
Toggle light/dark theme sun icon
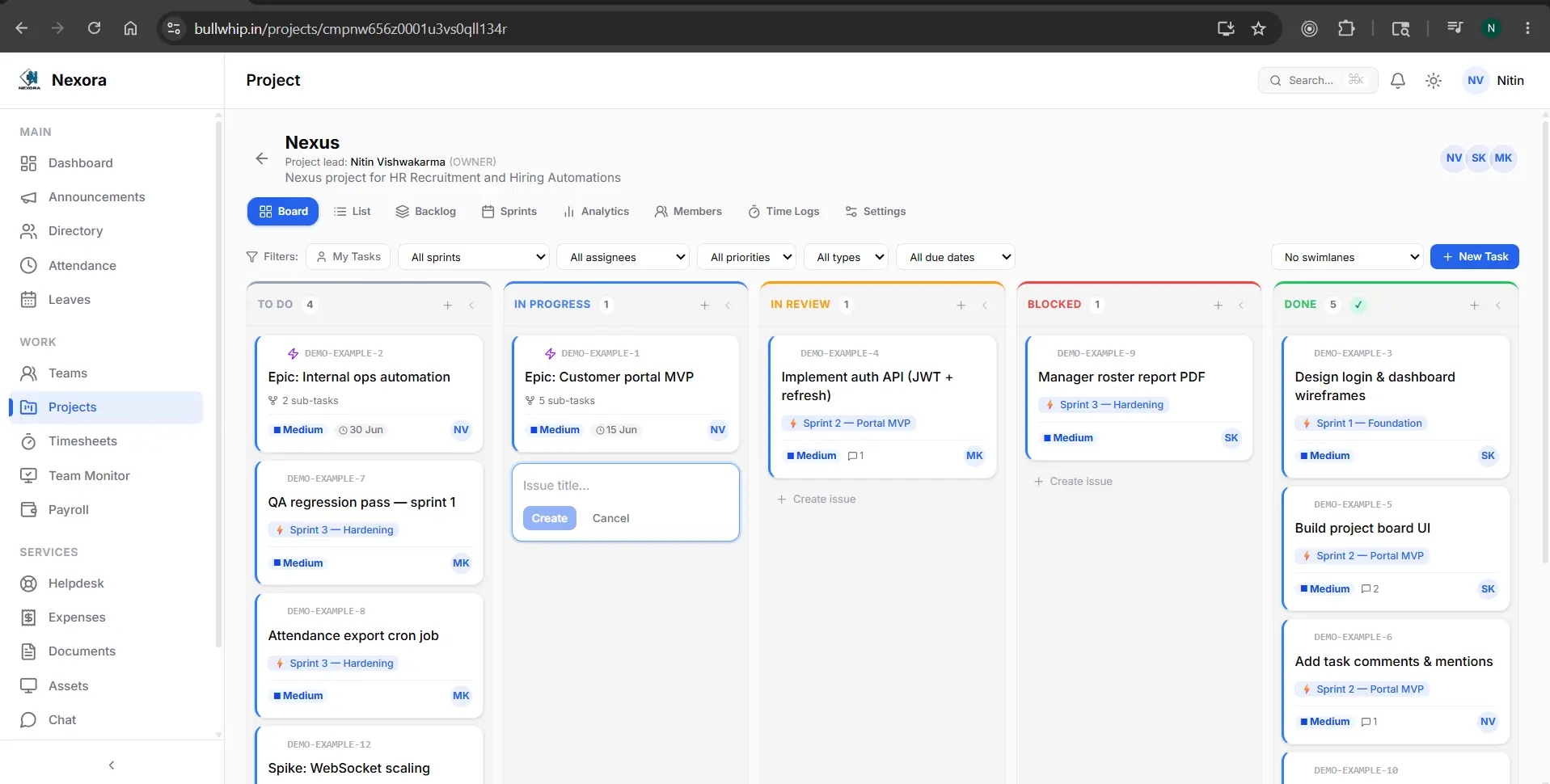pyautogui.click(x=1434, y=81)
